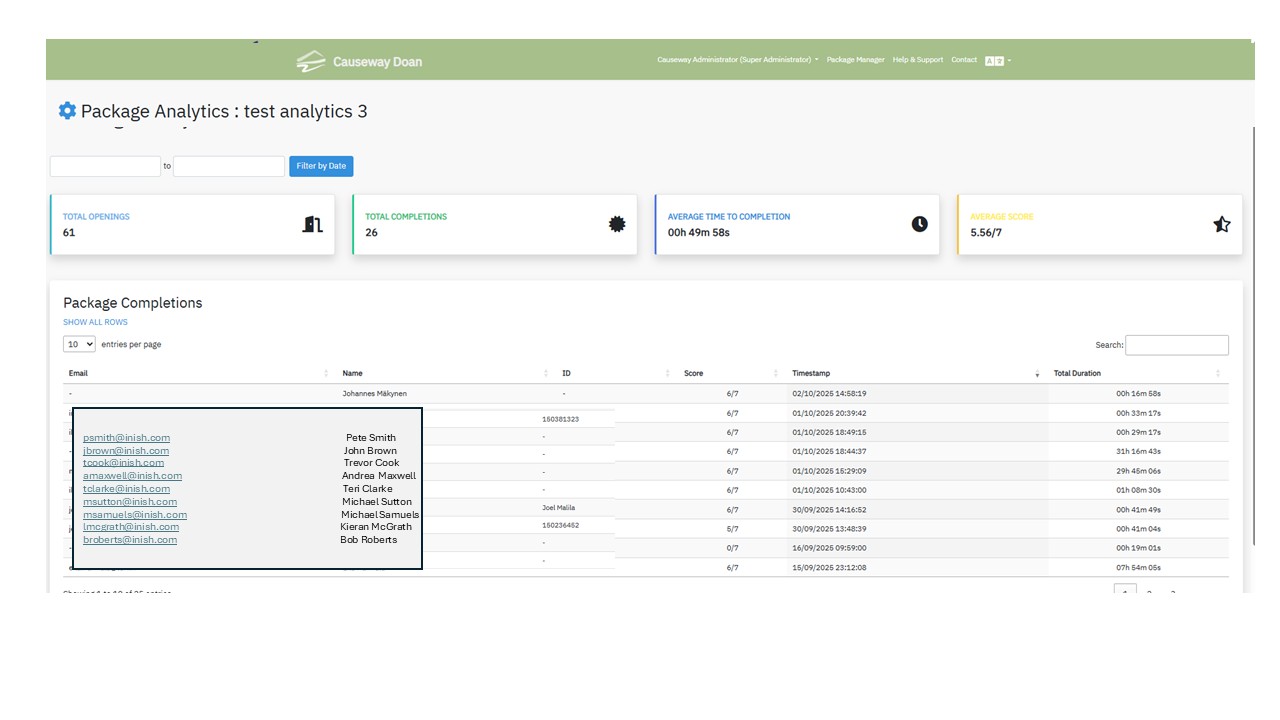
Task: Click the door icon on Total Openings card
Action: click(x=312, y=224)
